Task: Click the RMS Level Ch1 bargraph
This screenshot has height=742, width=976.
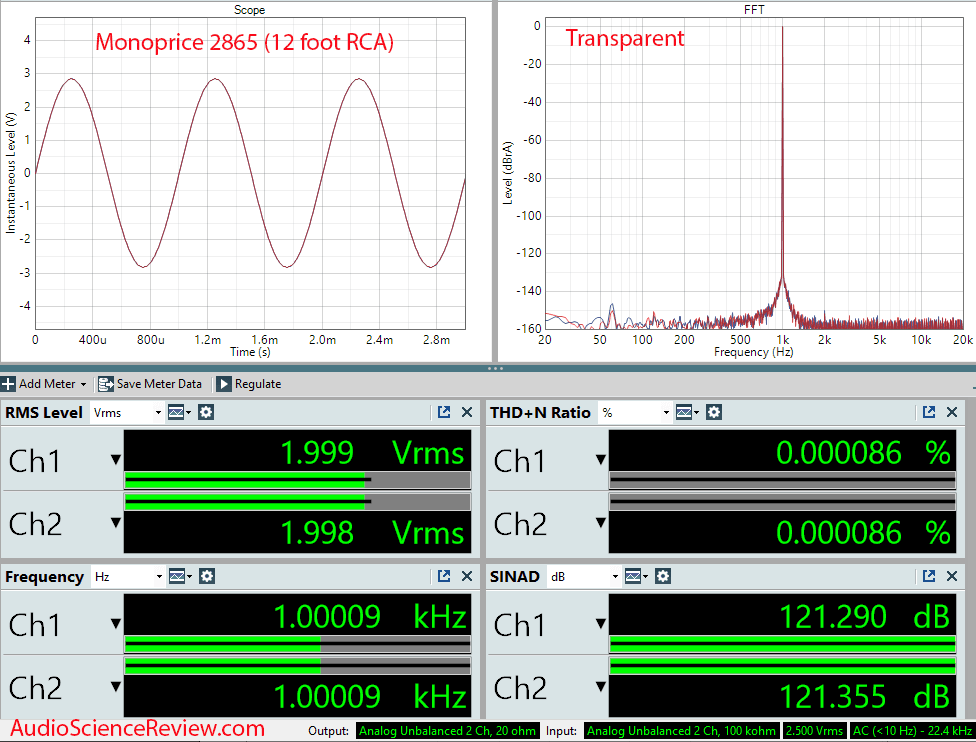Action: click(298, 480)
